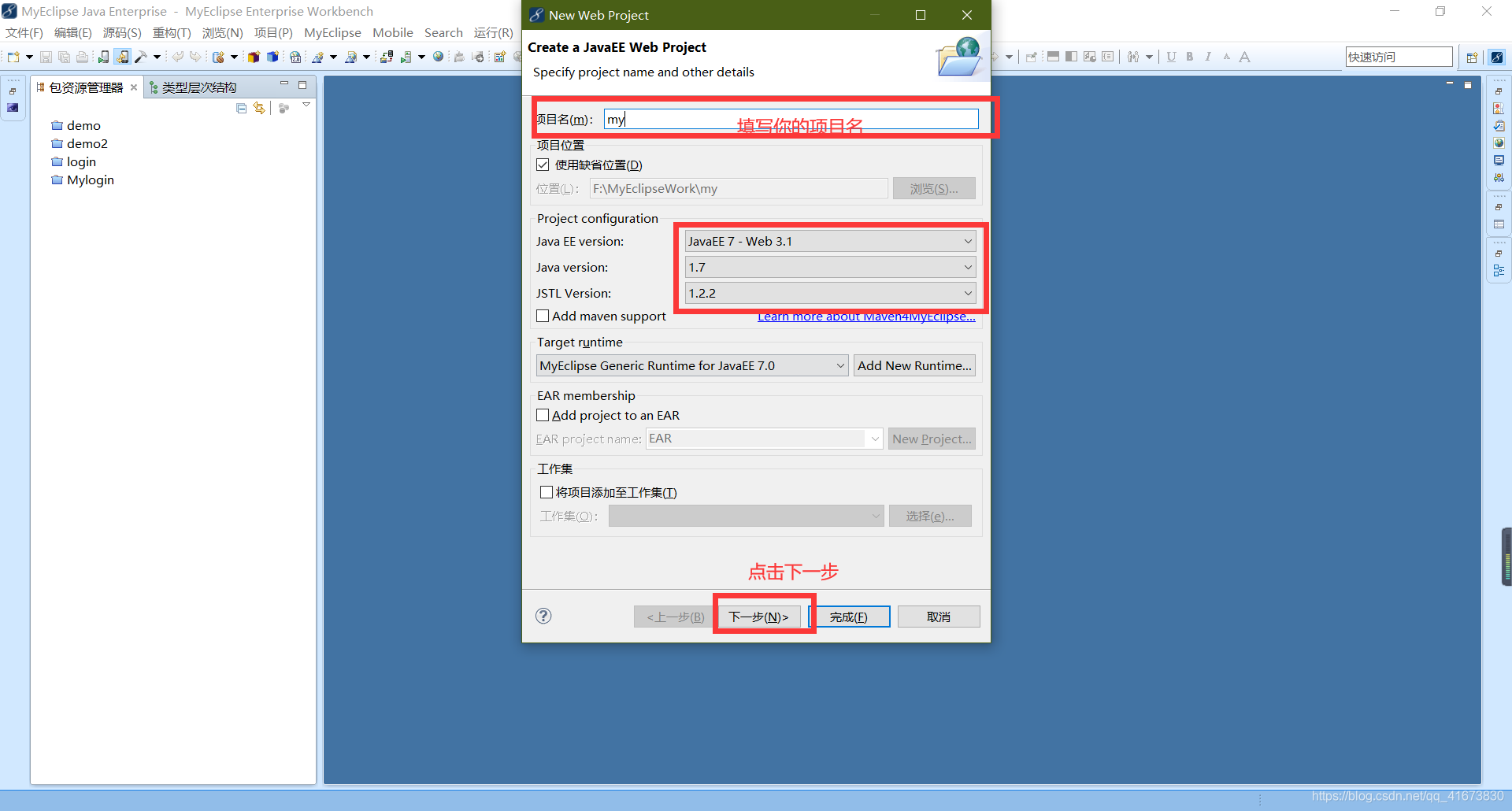This screenshot has height=811, width=1512.
Task: Open package explorer view menu triangle
Action: (x=306, y=105)
